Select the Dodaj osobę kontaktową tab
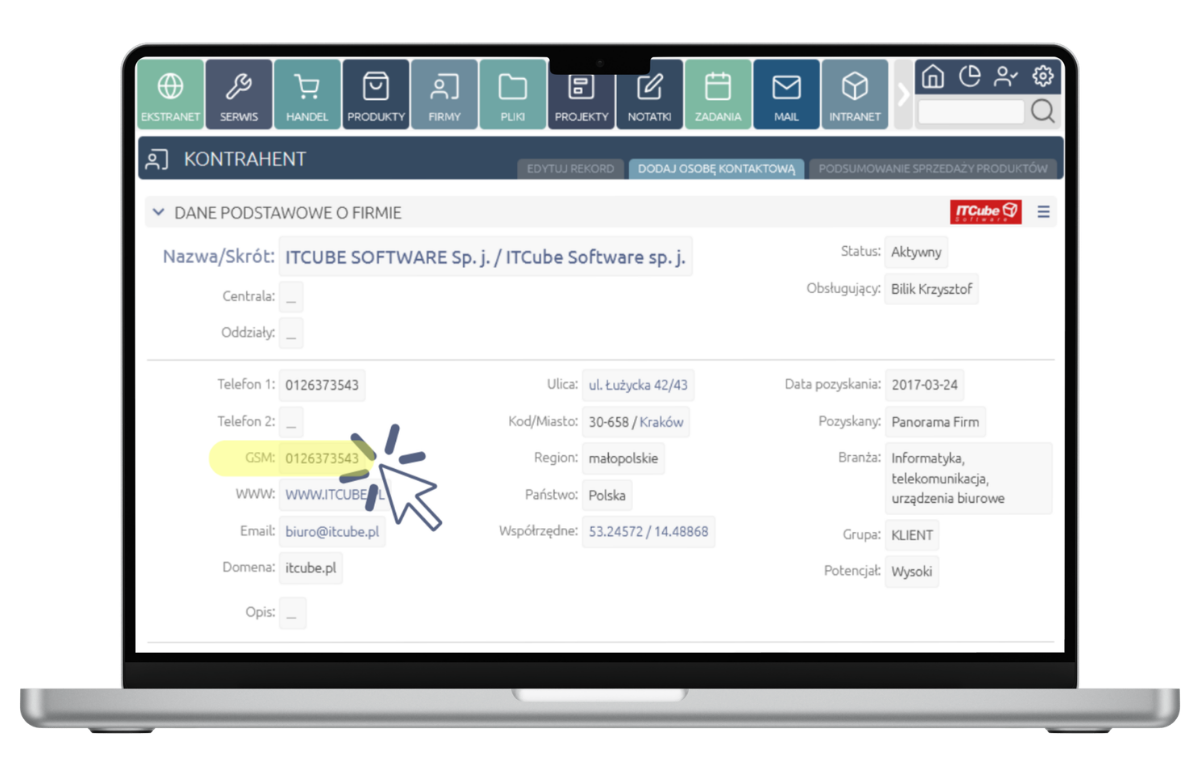Screen dimensions: 1200x776 pyautogui.click(x=716, y=168)
